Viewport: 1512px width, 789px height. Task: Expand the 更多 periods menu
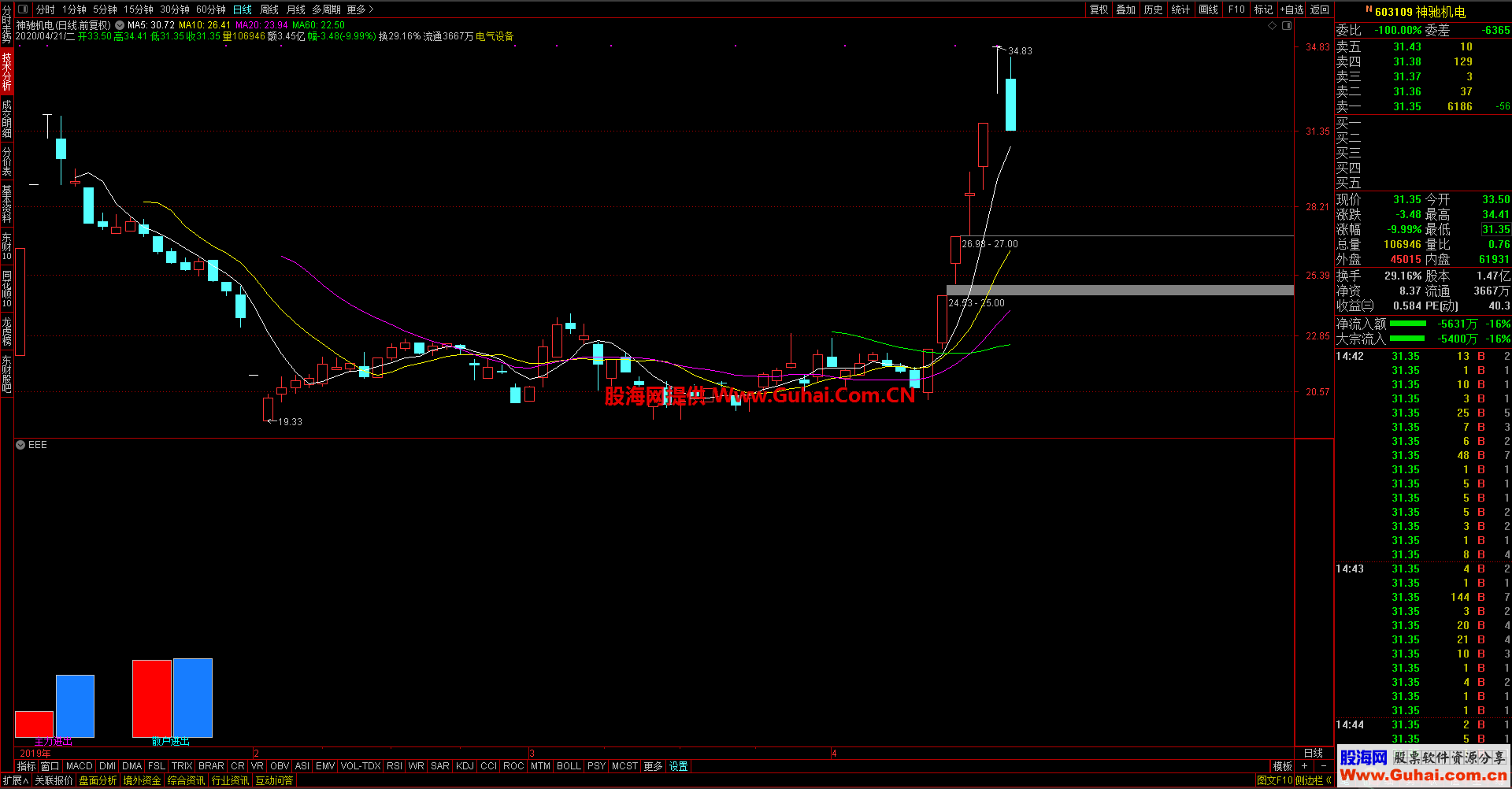coord(361,9)
